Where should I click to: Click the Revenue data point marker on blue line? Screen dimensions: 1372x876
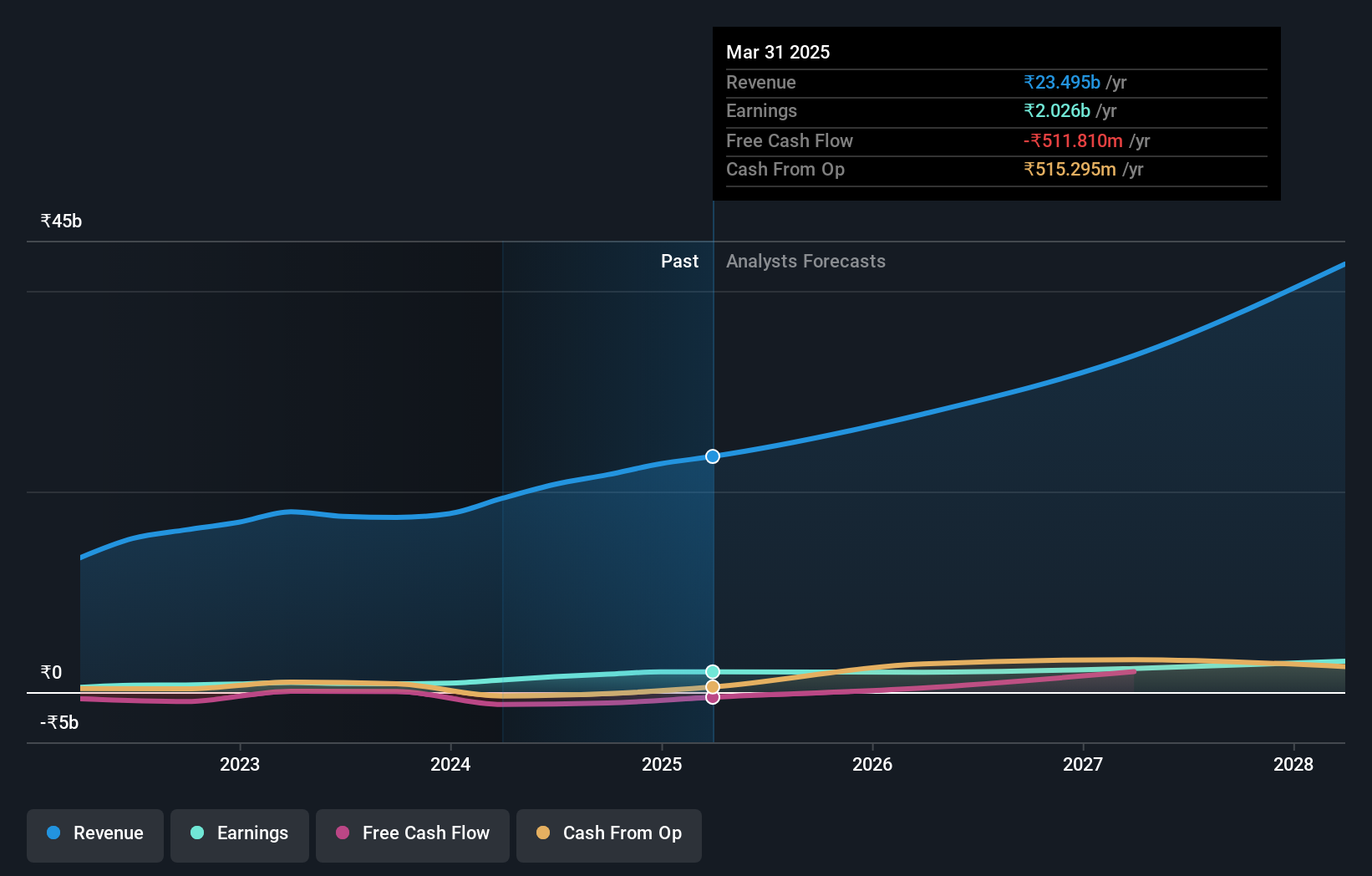point(713,456)
